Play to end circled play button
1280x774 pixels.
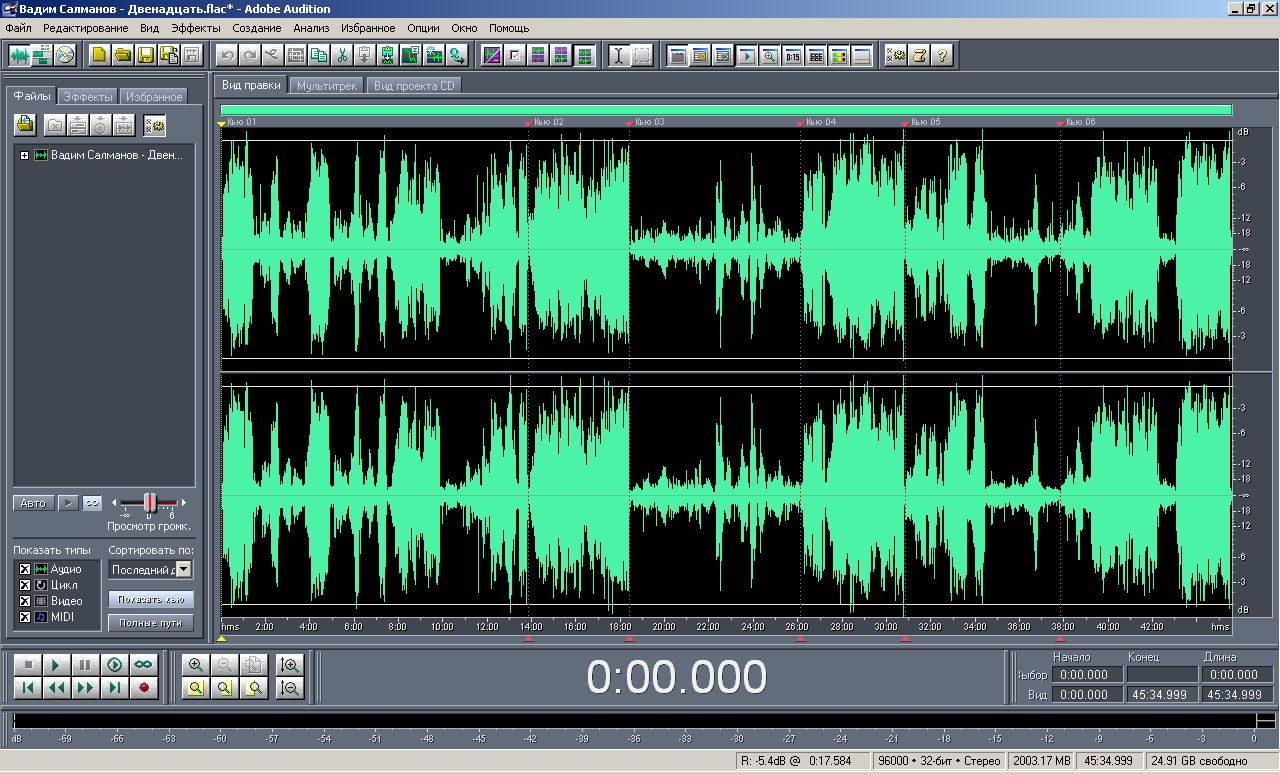(115, 664)
